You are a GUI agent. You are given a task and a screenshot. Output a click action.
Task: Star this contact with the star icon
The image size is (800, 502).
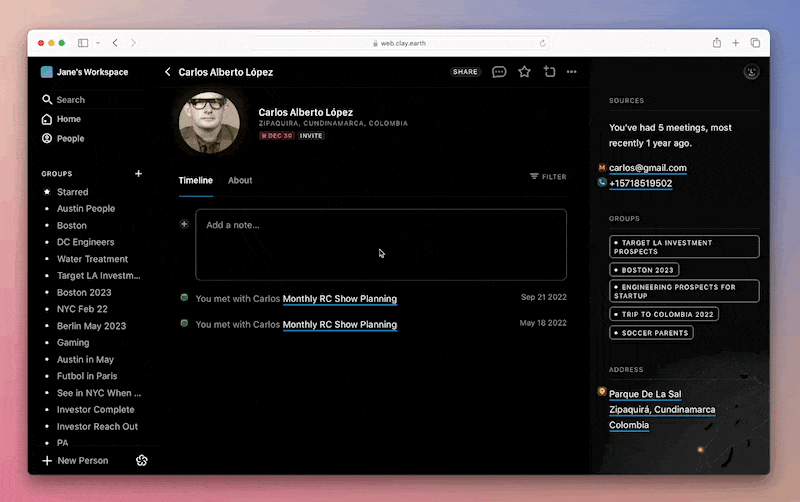[x=524, y=72]
